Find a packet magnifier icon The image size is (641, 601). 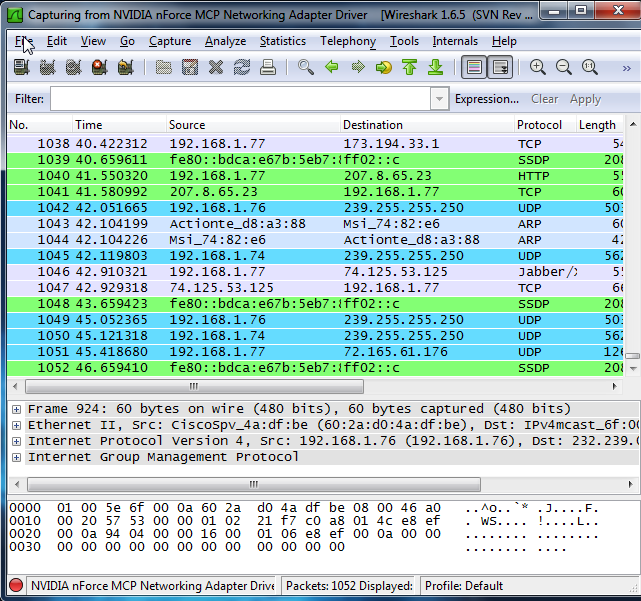[306, 67]
